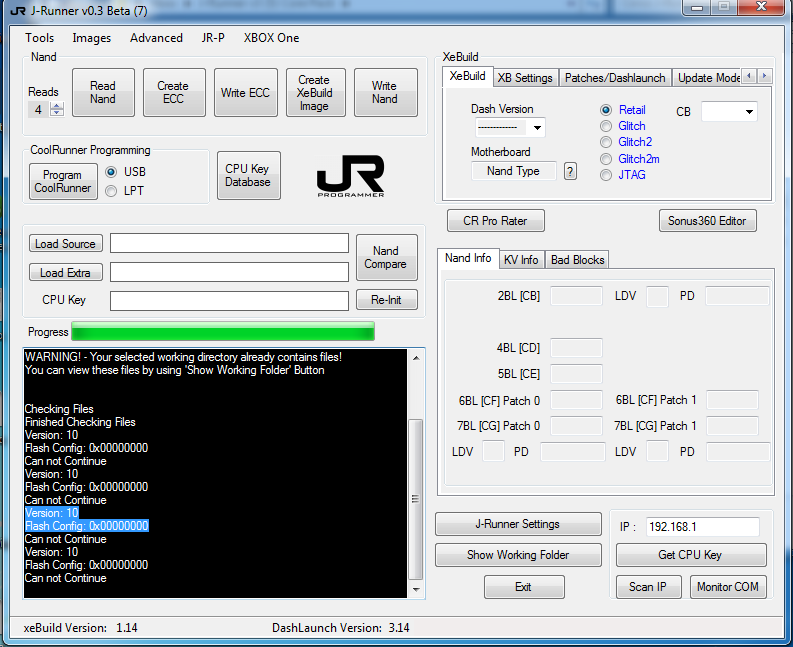
Task: Open the CB dropdown
Action: [749, 112]
